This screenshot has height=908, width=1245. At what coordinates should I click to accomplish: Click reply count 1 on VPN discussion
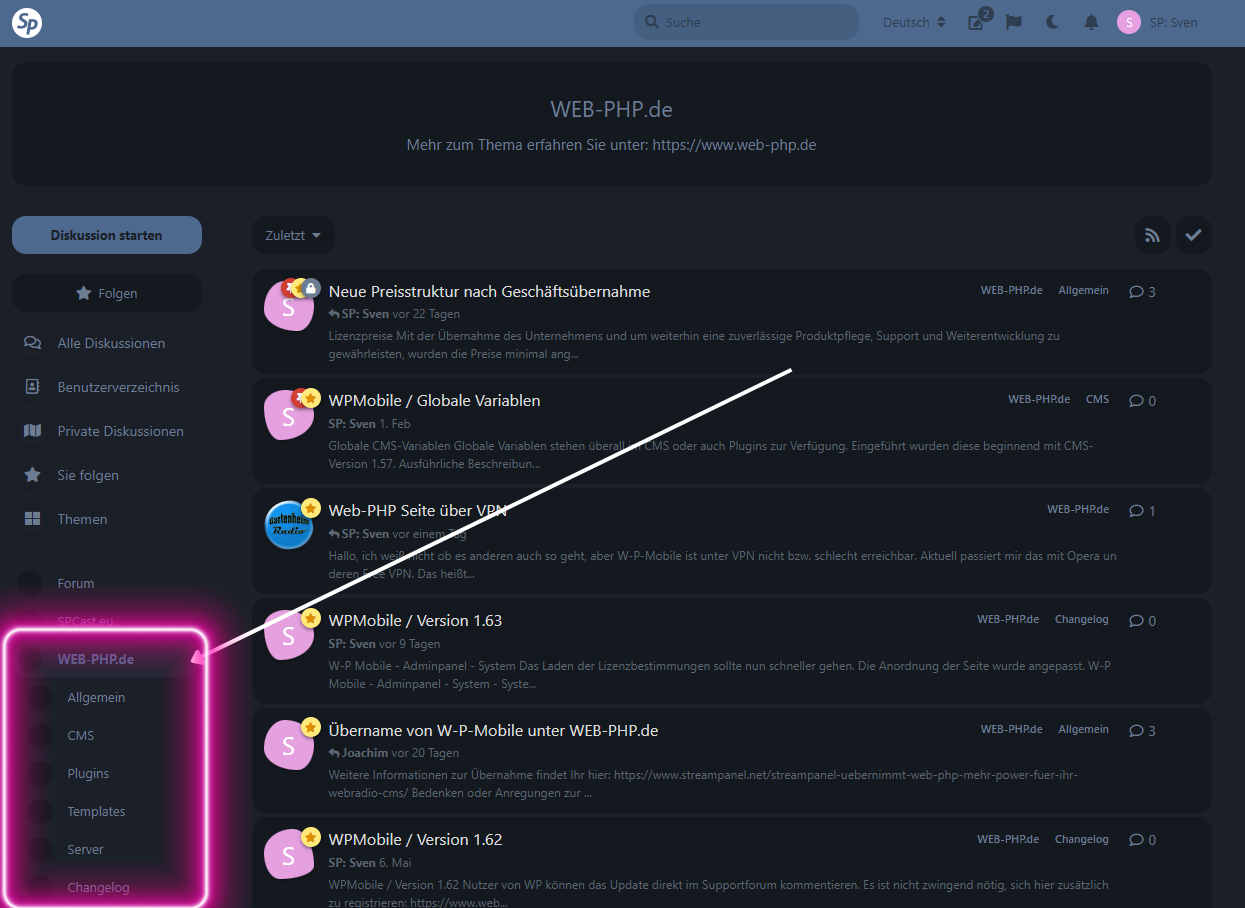pyautogui.click(x=1142, y=511)
